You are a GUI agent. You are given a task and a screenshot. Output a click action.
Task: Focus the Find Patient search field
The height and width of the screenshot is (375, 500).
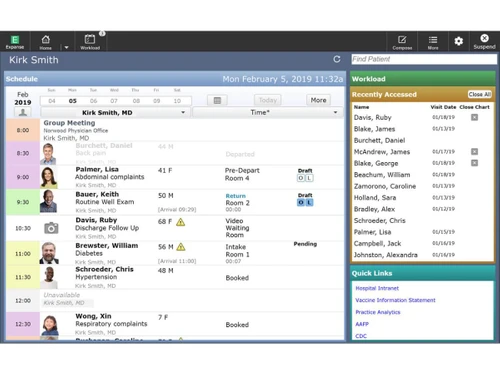(424, 59)
